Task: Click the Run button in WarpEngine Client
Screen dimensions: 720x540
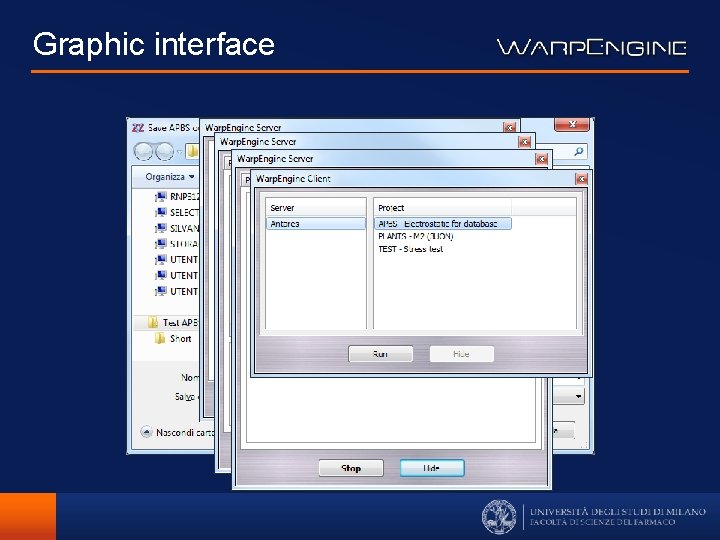Action: click(380, 354)
